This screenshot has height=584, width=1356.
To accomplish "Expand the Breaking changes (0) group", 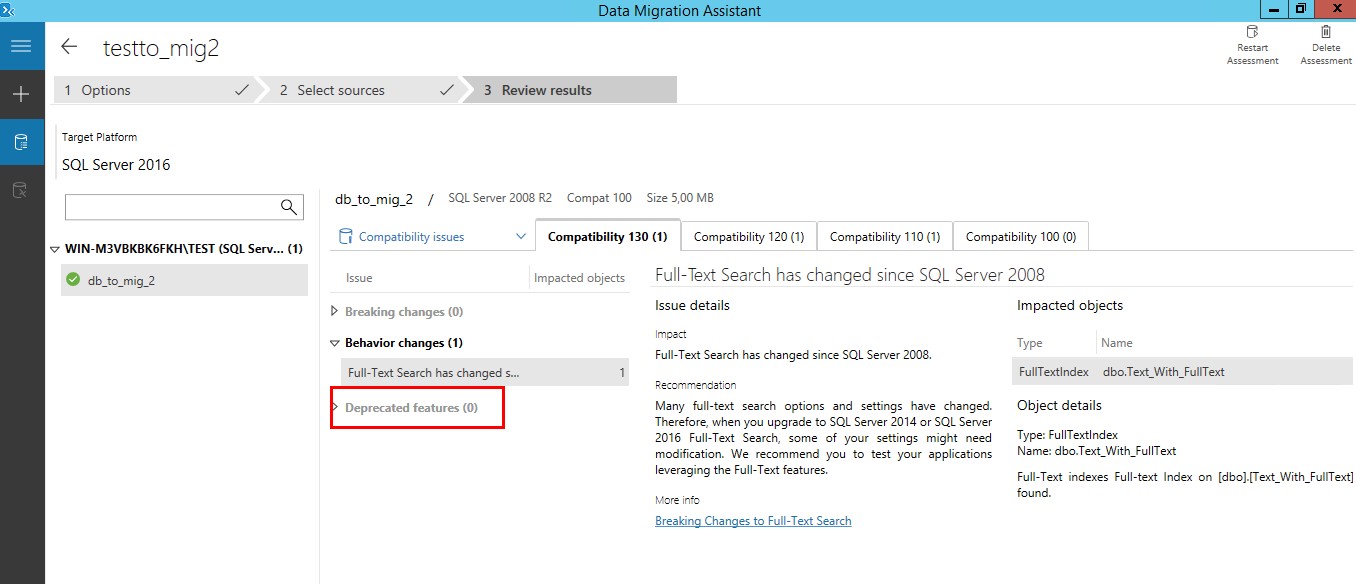I will click(x=335, y=312).
